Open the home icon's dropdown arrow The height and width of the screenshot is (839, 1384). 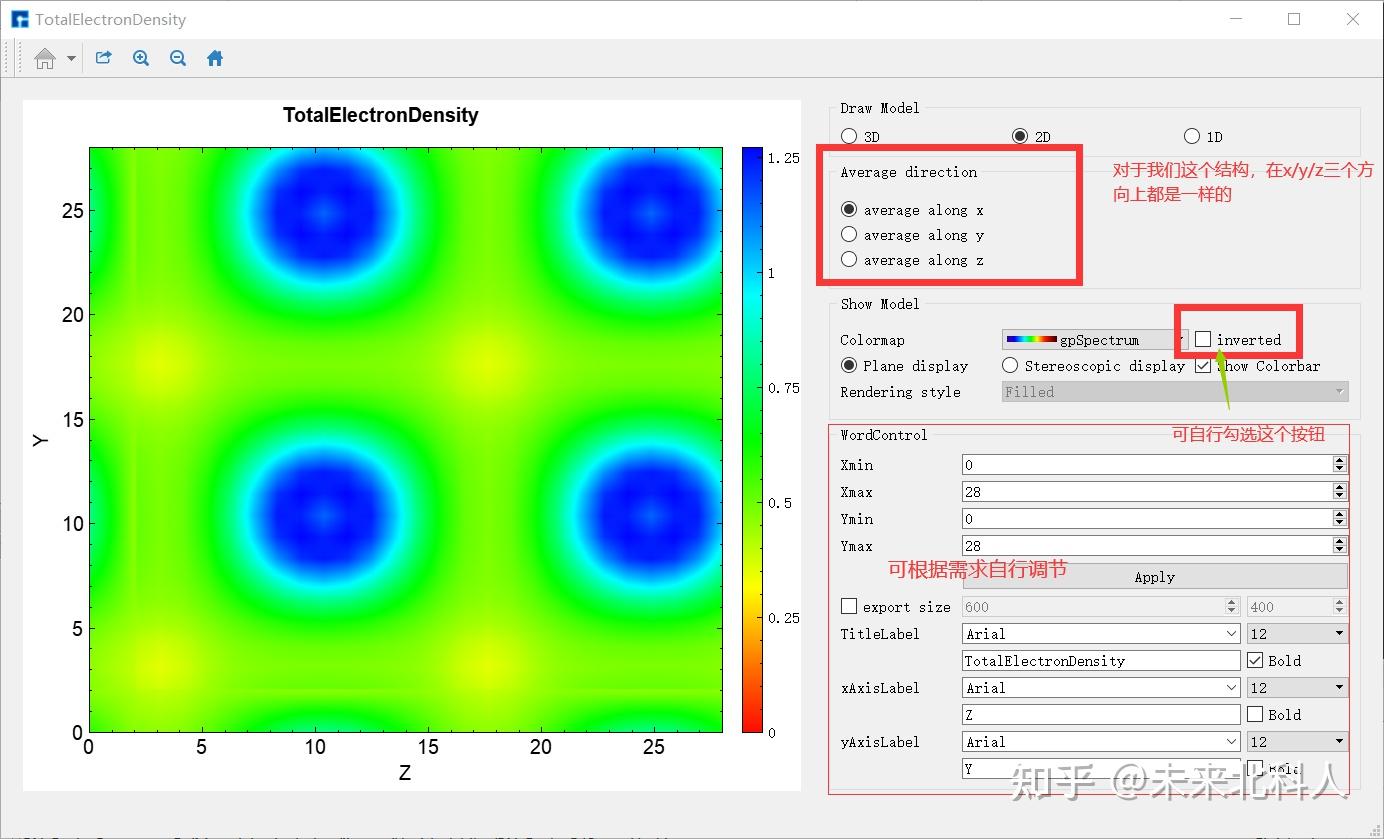pyautogui.click(x=70, y=58)
